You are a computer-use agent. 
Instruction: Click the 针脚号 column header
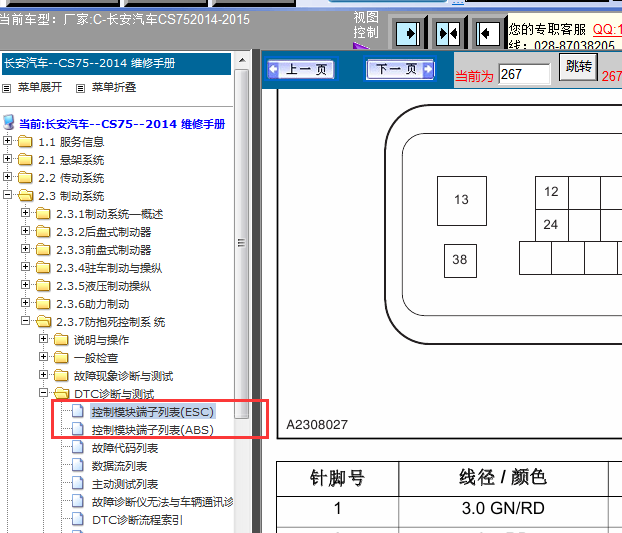(337, 479)
